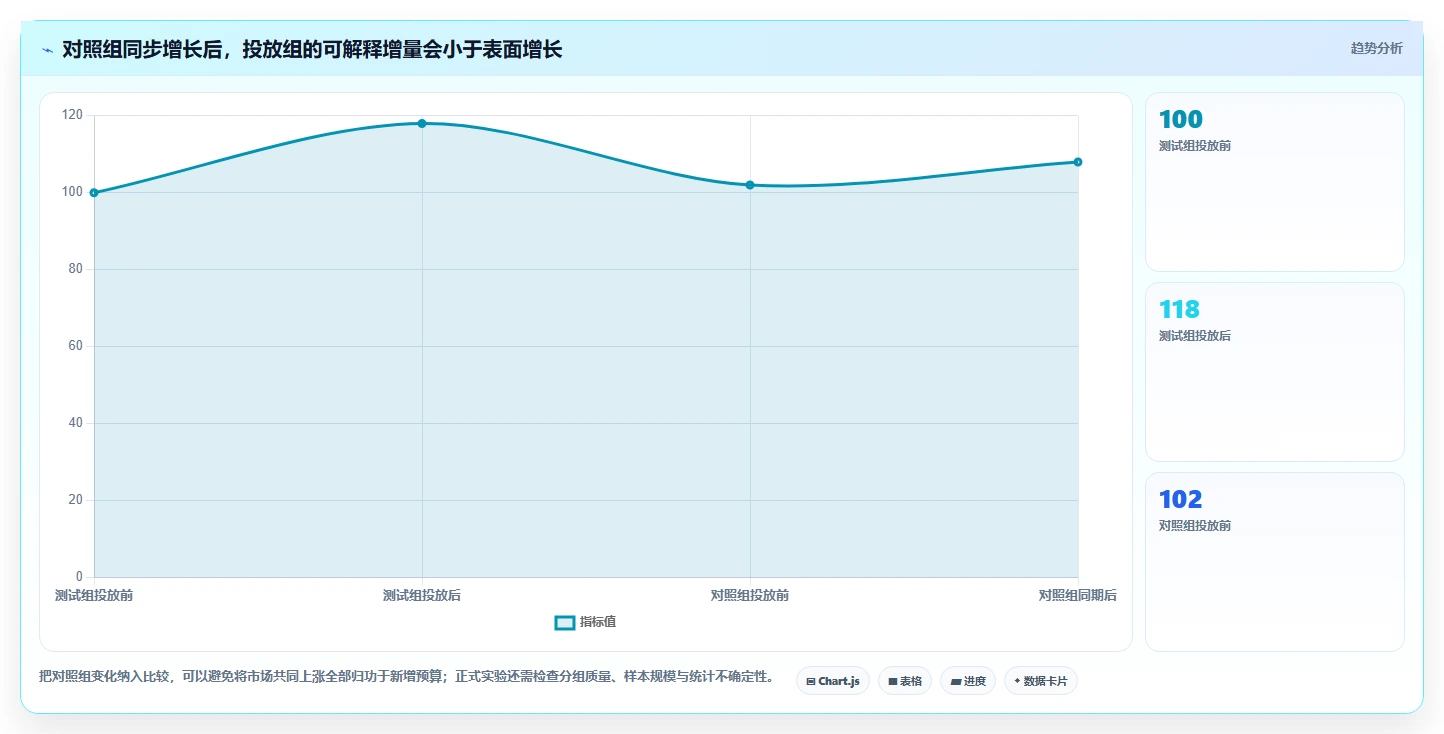Open the 100 测试组投放前 data card
The height and width of the screenshot is (734, 1444).
[1275, 182]
